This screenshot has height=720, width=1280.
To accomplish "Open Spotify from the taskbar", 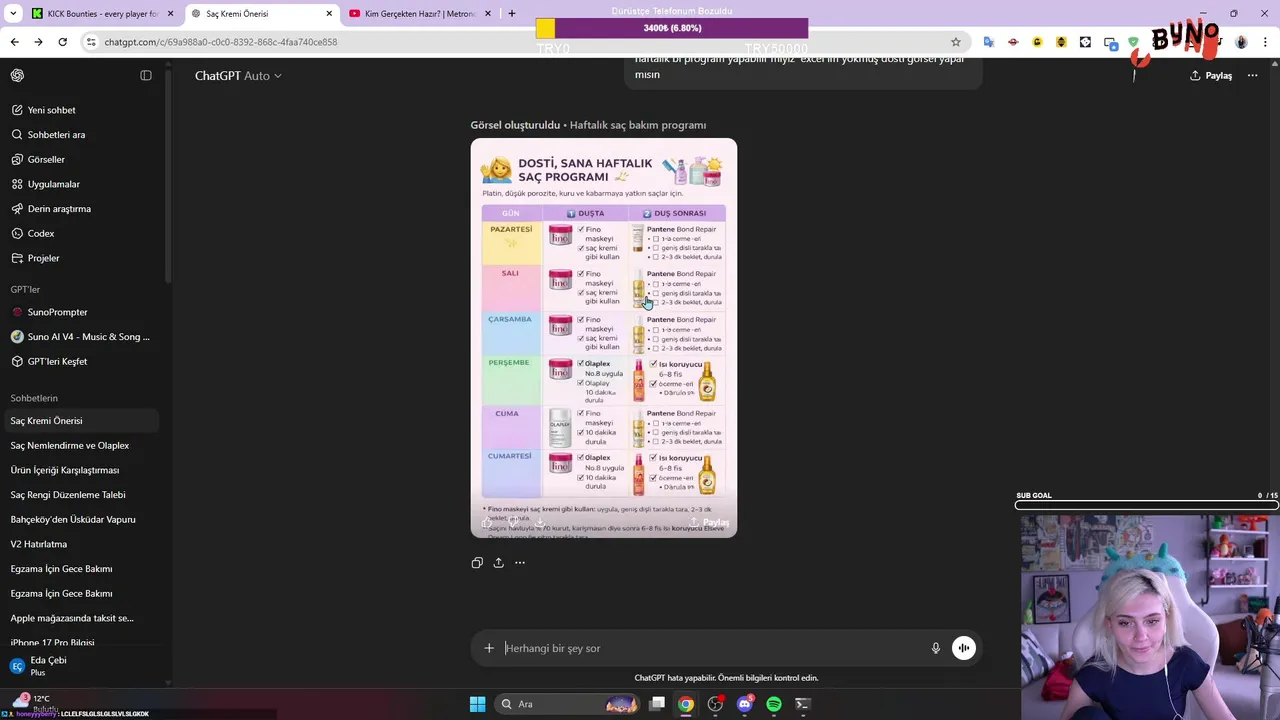I will [774, 704].
